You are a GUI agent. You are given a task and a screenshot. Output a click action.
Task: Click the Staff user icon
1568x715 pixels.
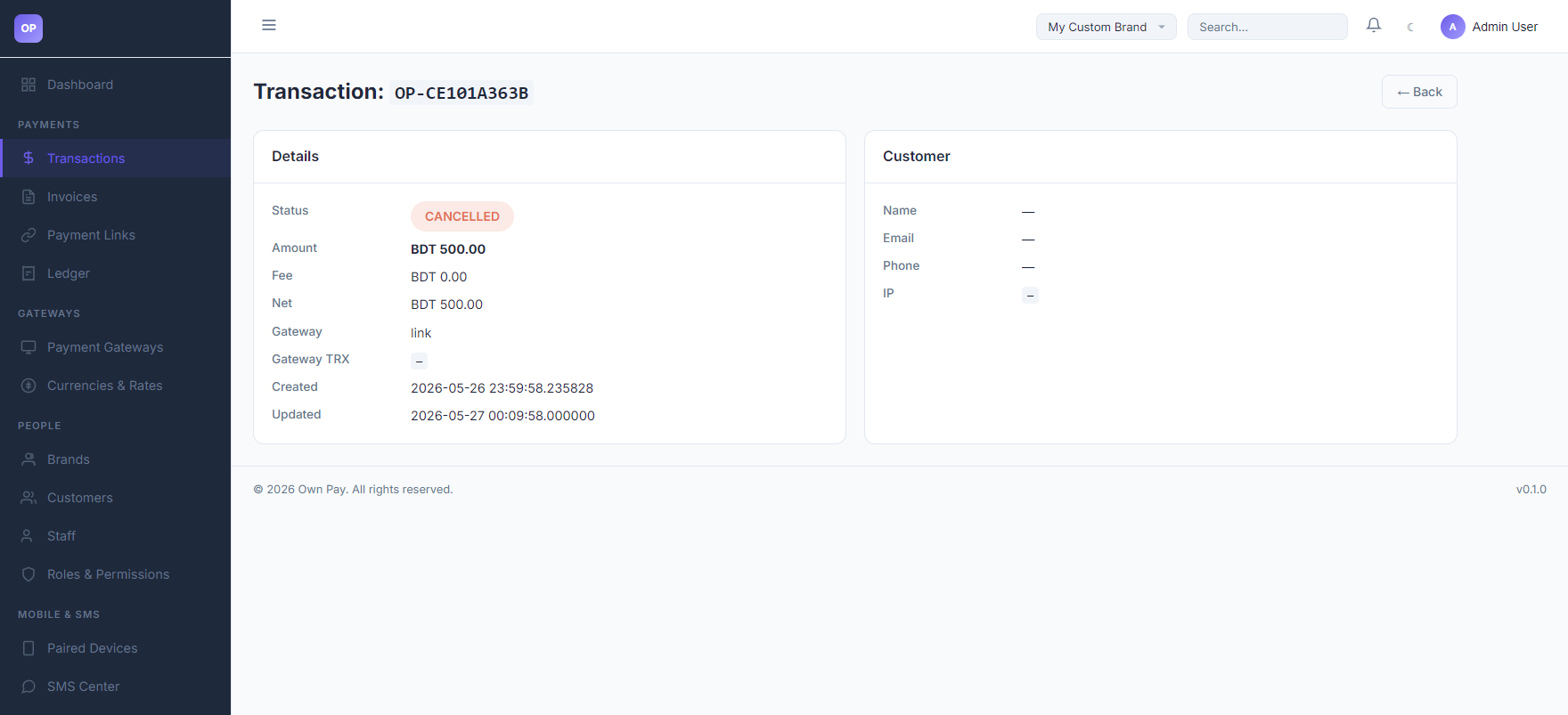(29, 536)
